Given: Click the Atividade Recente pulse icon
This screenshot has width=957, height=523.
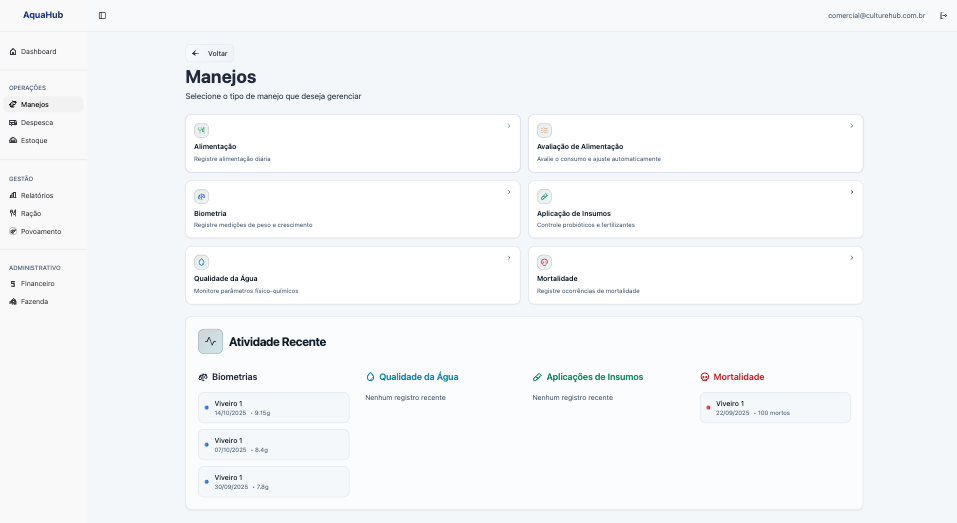Looking at the screenshot, I should (x=210, y=341).
